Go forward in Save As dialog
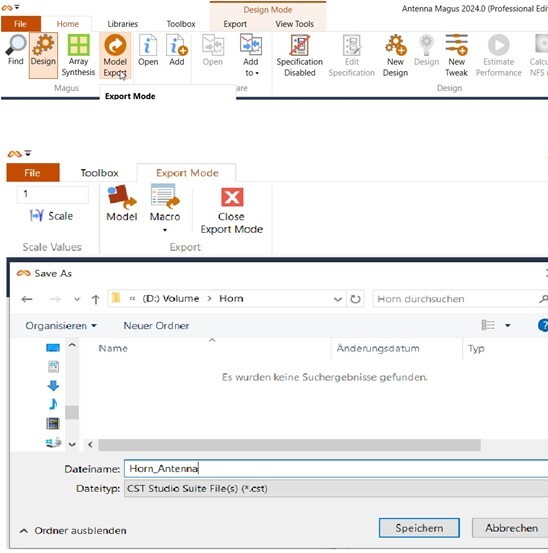Viewport: 548px width, 553px height. (x=55, y=299)
